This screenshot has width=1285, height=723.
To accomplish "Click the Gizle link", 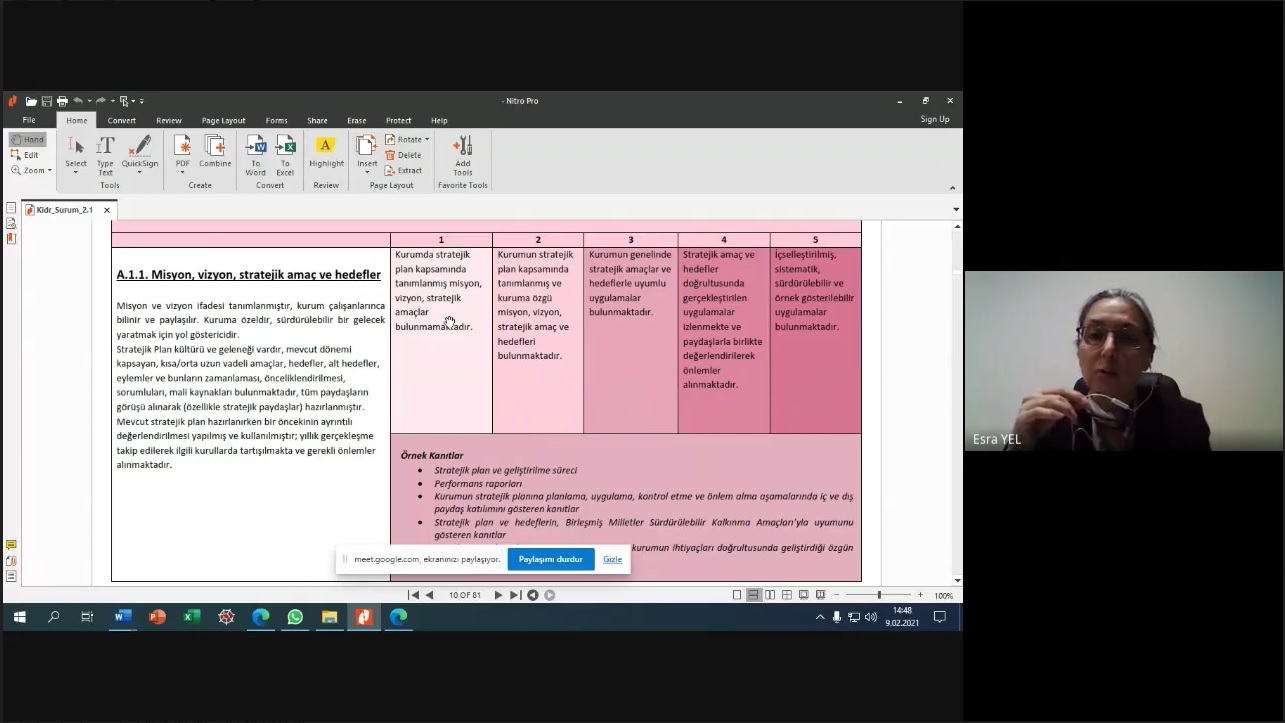I will 612,559.
